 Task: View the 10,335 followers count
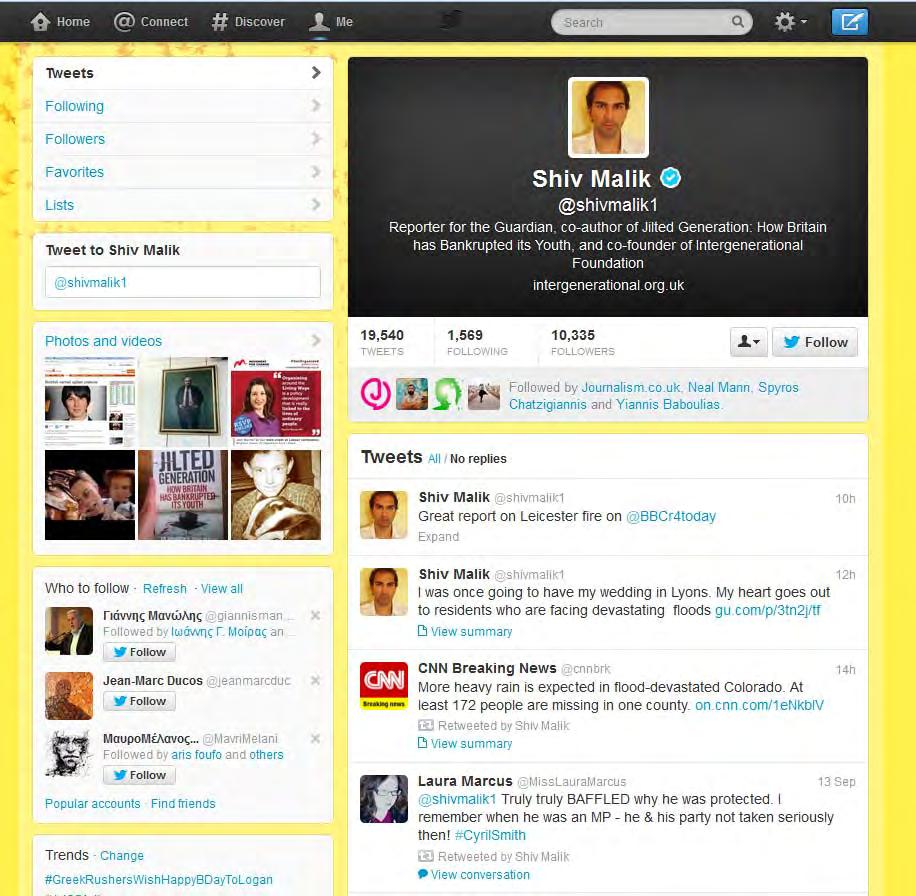pyautogui.click(x=583, y=342)
